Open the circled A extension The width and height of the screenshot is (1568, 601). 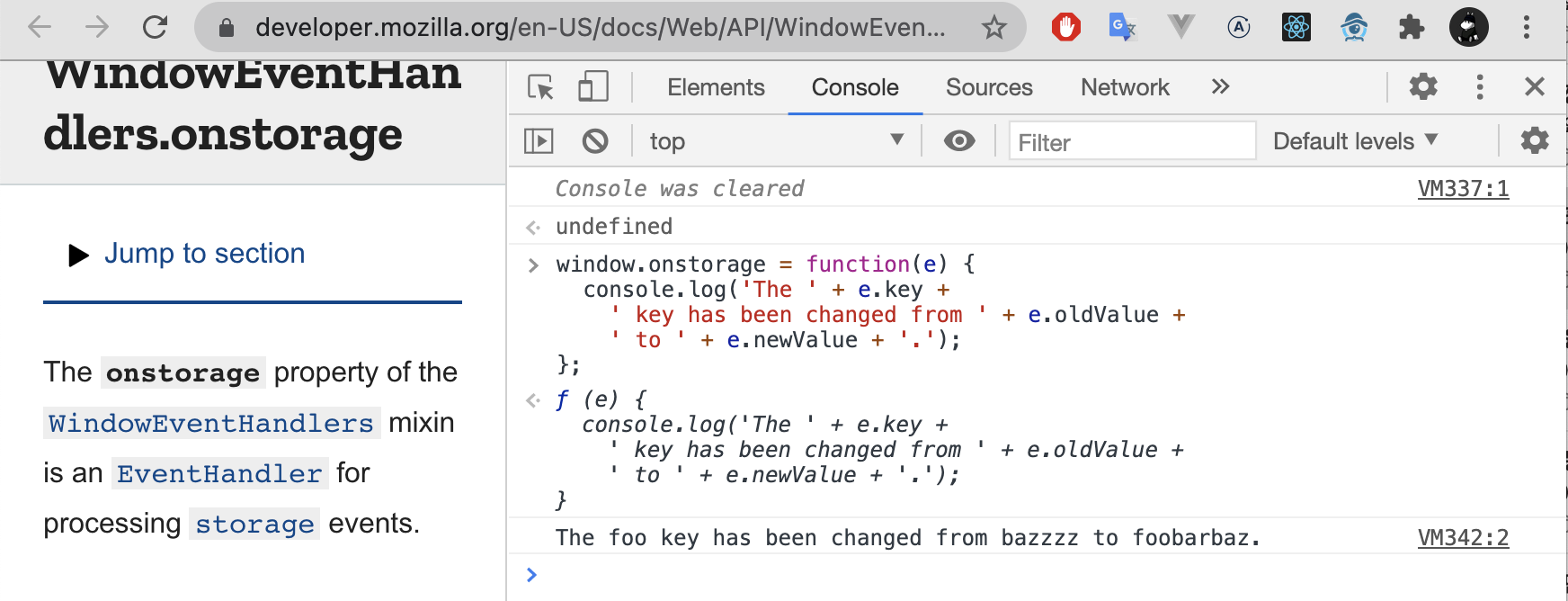coord(1239,27)
